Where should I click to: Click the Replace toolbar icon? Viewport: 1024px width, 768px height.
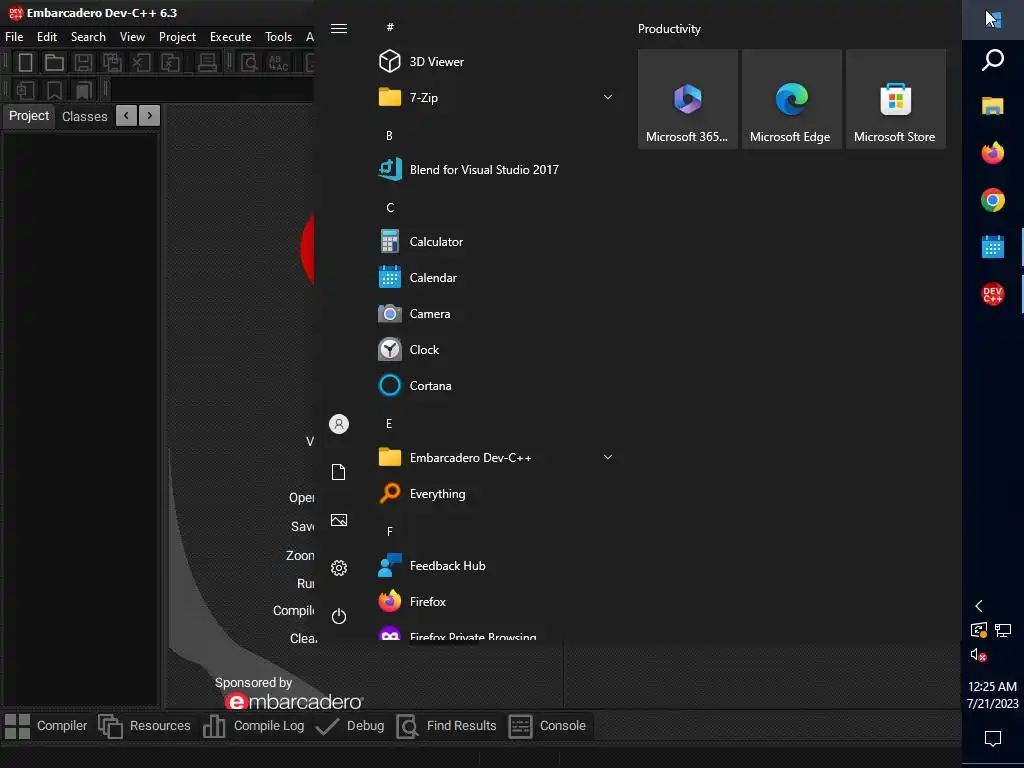[278, 63]
